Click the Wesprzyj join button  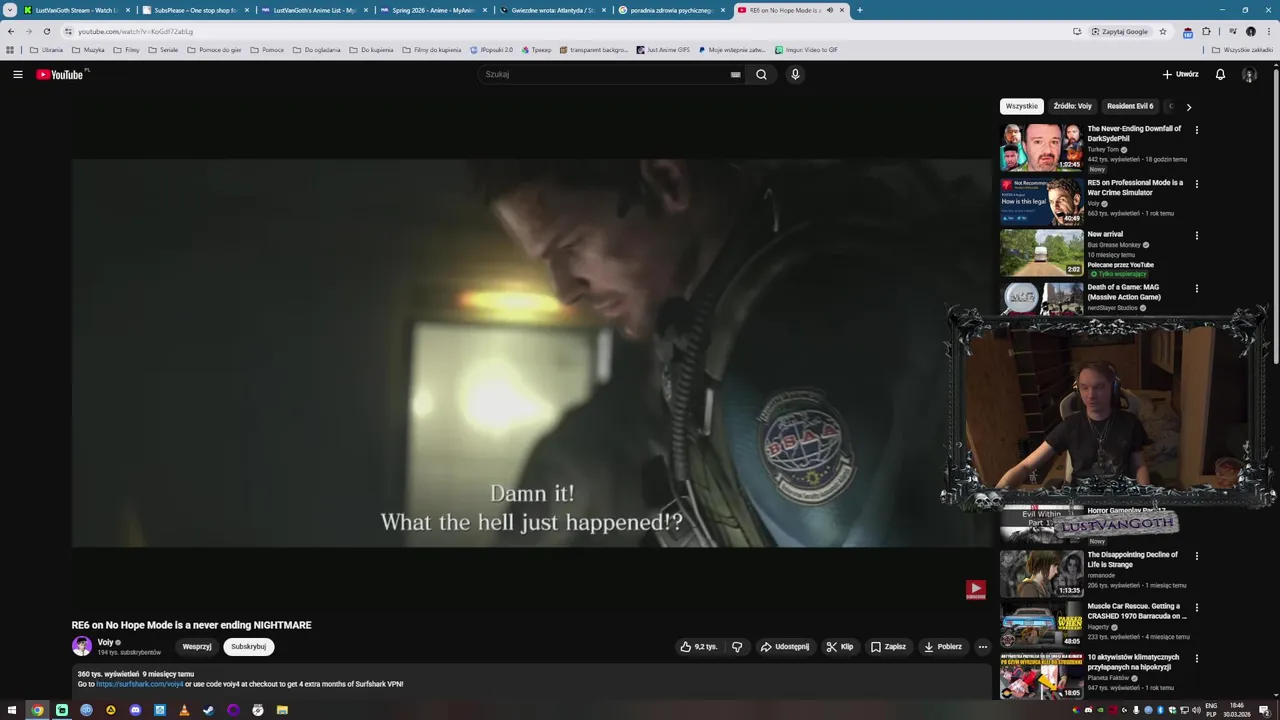click(197, 647)
